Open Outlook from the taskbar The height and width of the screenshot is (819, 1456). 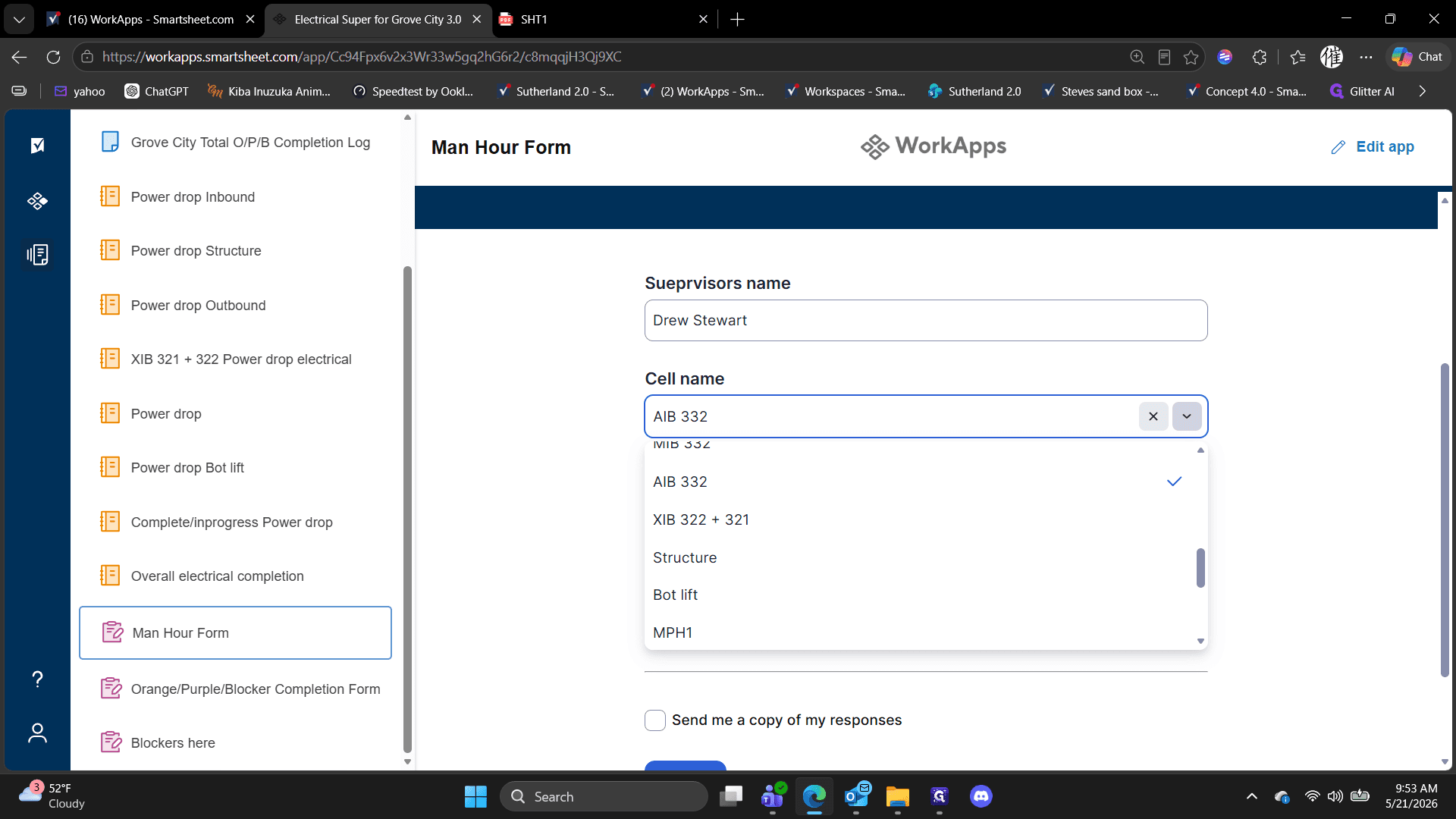(856, 796)
